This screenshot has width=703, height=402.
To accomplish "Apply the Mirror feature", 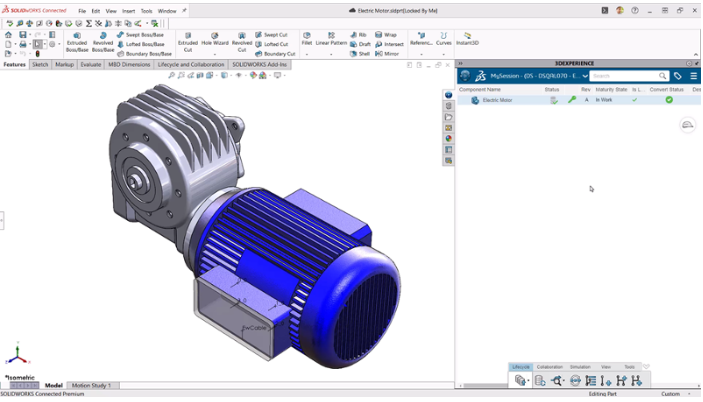I will (387, 54).
